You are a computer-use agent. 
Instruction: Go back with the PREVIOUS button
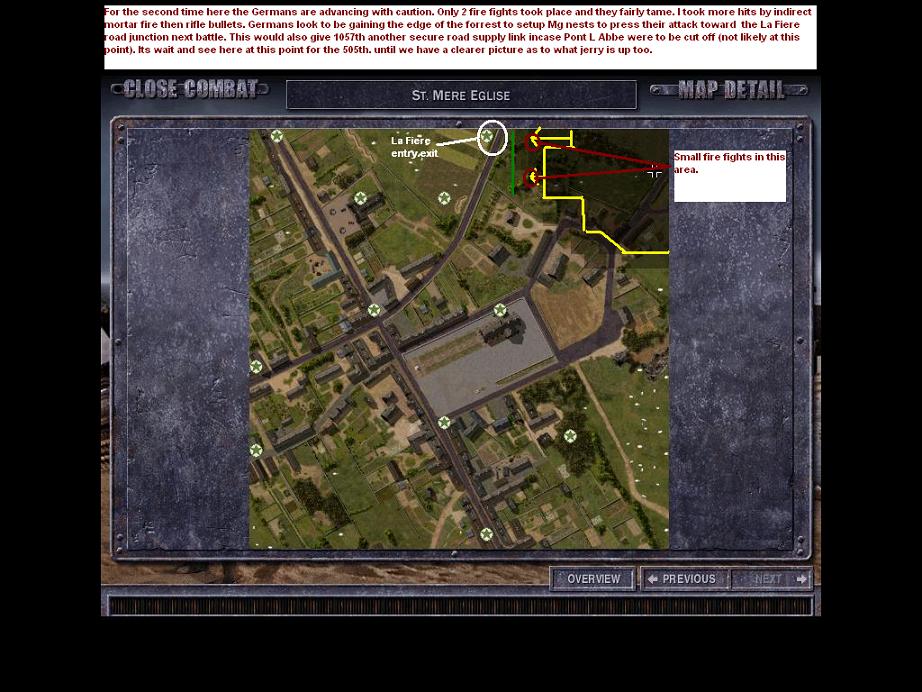[x=685, y=579]
